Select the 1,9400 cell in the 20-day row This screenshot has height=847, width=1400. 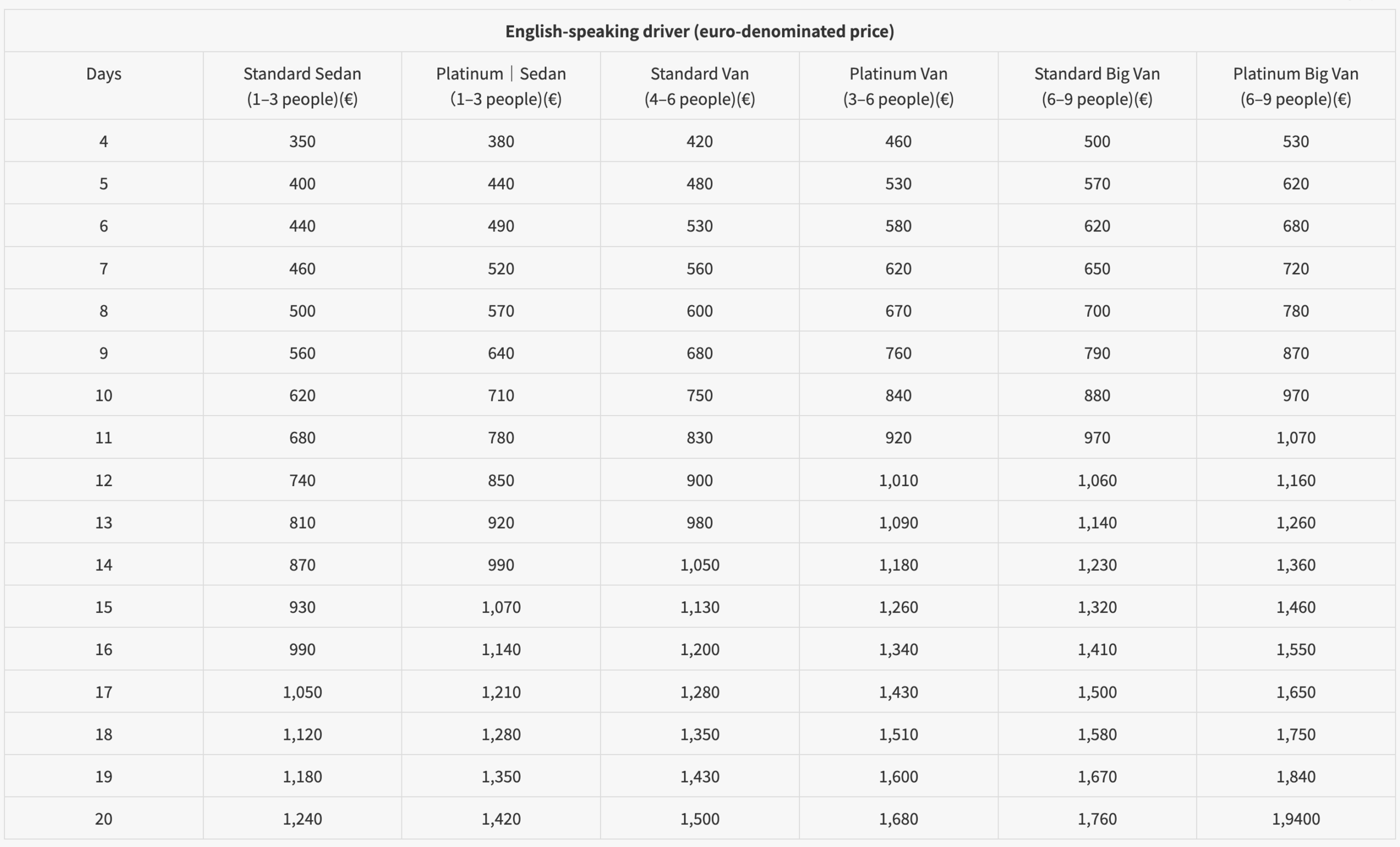tap(1296, 819)
